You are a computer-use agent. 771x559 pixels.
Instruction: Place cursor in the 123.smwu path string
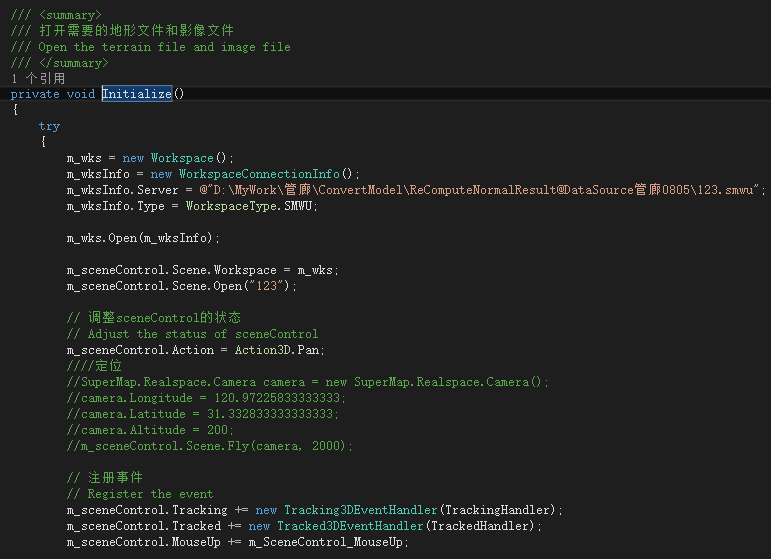[482, 190]
